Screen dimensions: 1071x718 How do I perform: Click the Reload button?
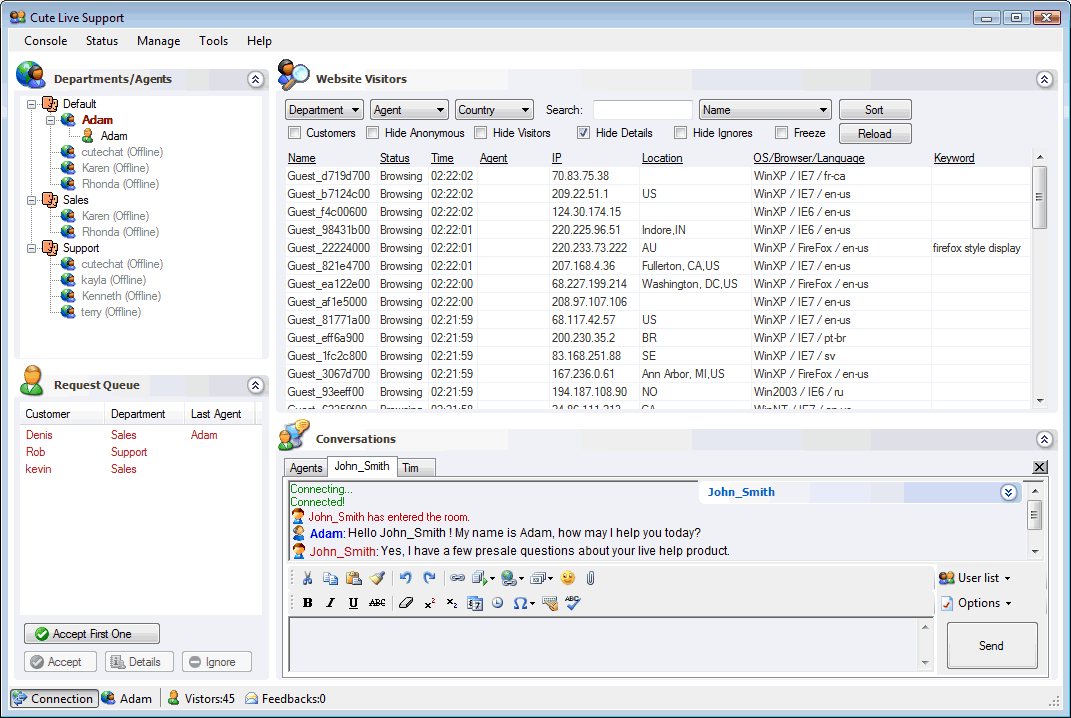pyautogui.click(x=874, y=134)
